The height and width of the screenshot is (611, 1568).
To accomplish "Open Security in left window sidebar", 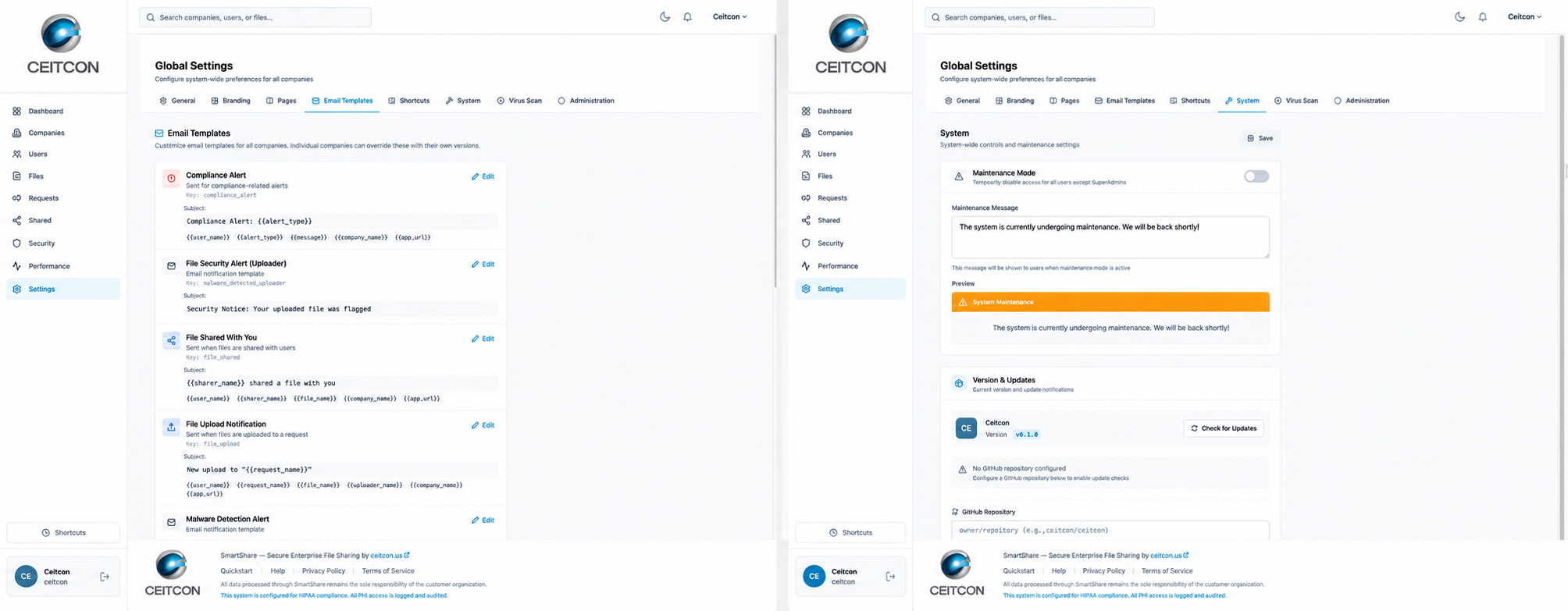I will (63, 243).
